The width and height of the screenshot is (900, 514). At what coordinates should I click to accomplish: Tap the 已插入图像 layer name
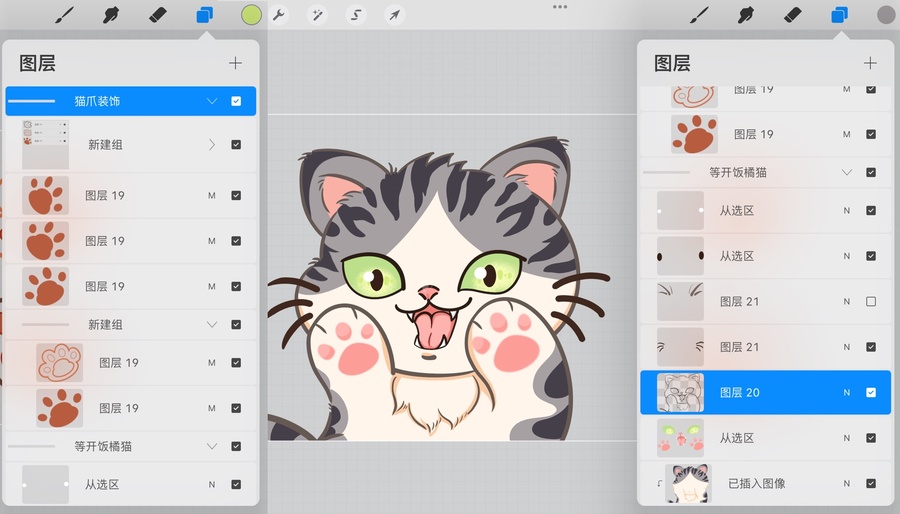point(757,484)
